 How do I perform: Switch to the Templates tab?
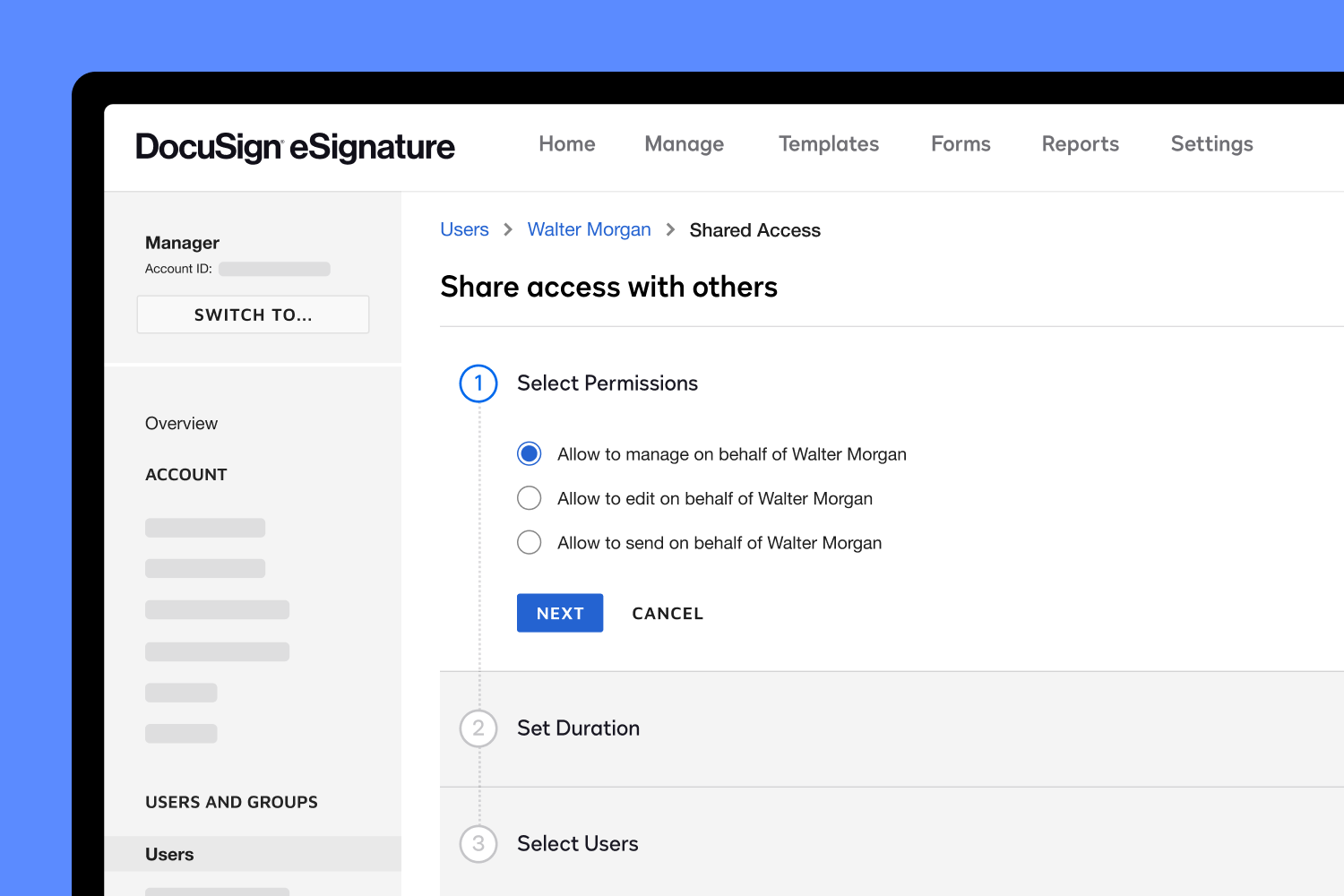pos(829,143)
